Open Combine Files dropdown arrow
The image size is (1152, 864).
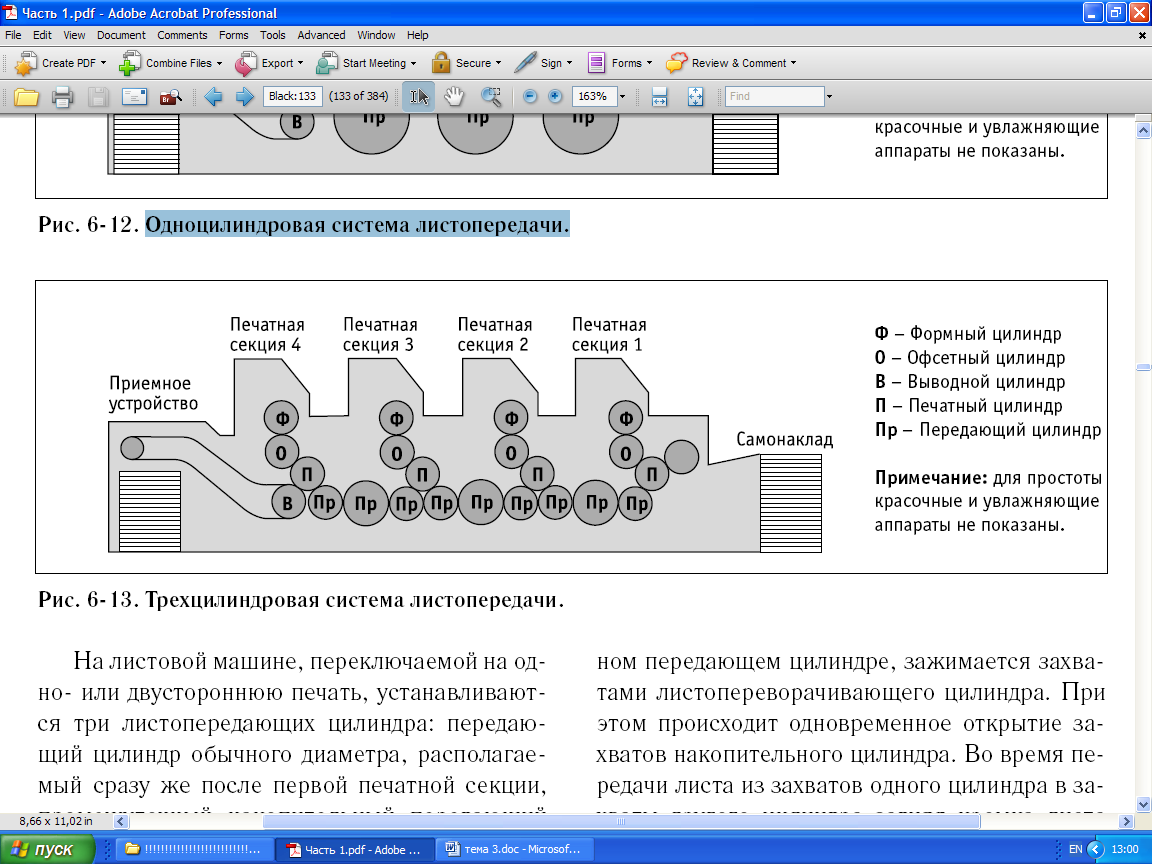tap(219, 63)
